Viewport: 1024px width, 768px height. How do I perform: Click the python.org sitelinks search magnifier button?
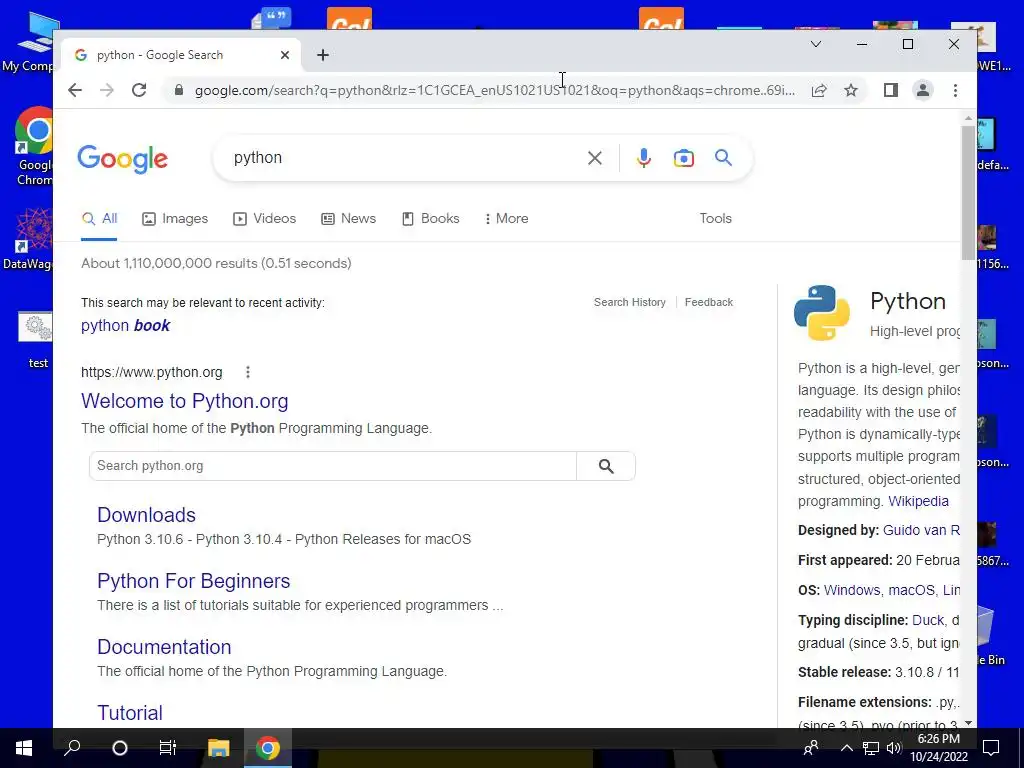[606, 466]
